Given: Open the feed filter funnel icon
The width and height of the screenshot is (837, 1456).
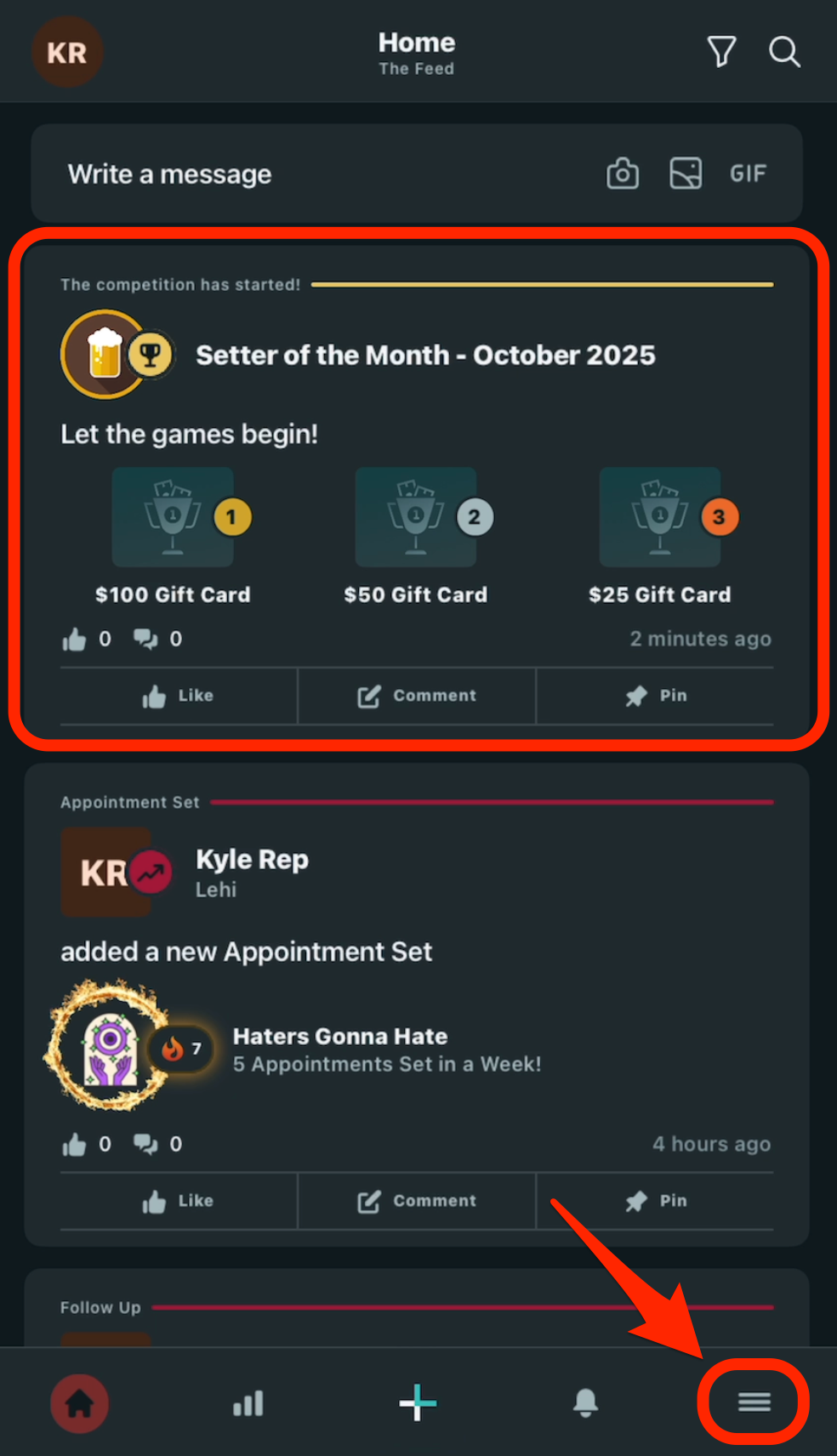Looking at the screenshot, I should [721, 52].
